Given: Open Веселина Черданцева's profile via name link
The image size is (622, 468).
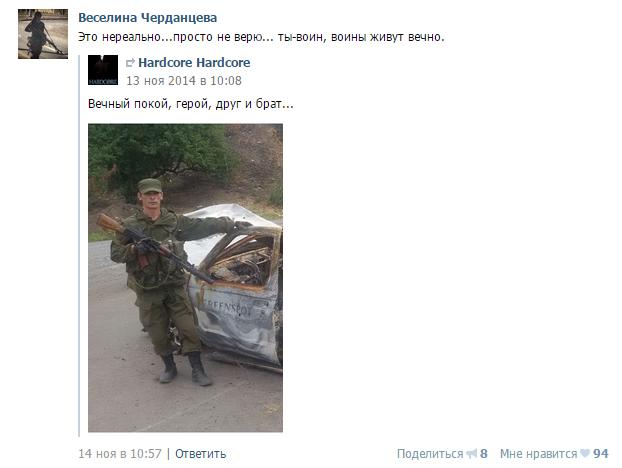Looking at the screenshot, I should [x=148, y=18].
